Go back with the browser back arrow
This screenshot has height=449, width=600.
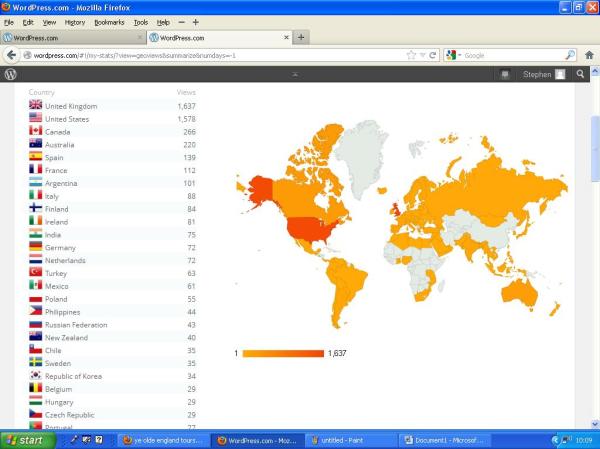point(11,56)
